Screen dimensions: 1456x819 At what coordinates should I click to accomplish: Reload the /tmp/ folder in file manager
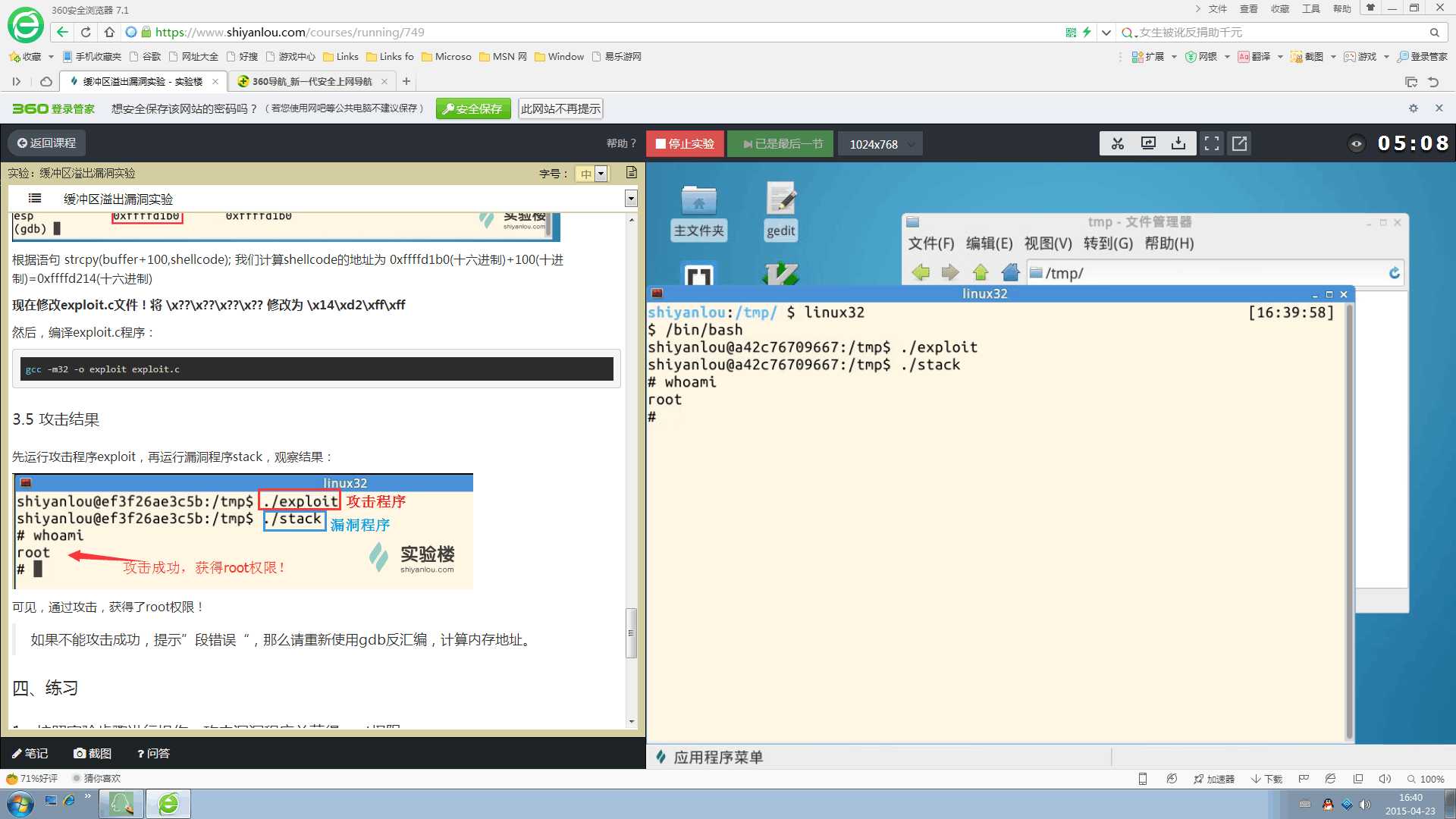(x=1394, y=273)
